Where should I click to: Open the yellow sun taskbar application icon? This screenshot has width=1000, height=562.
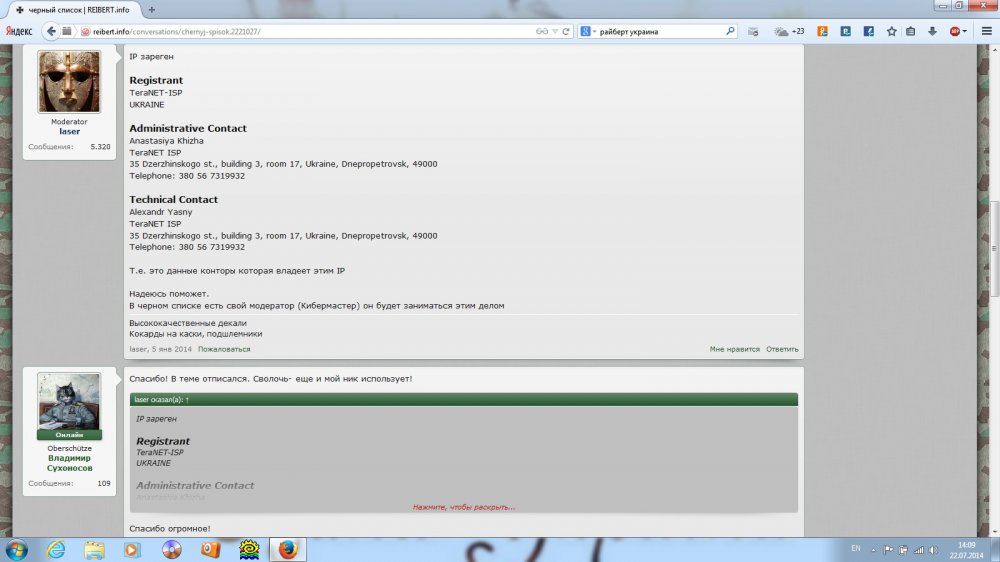(x=249, y=549)
